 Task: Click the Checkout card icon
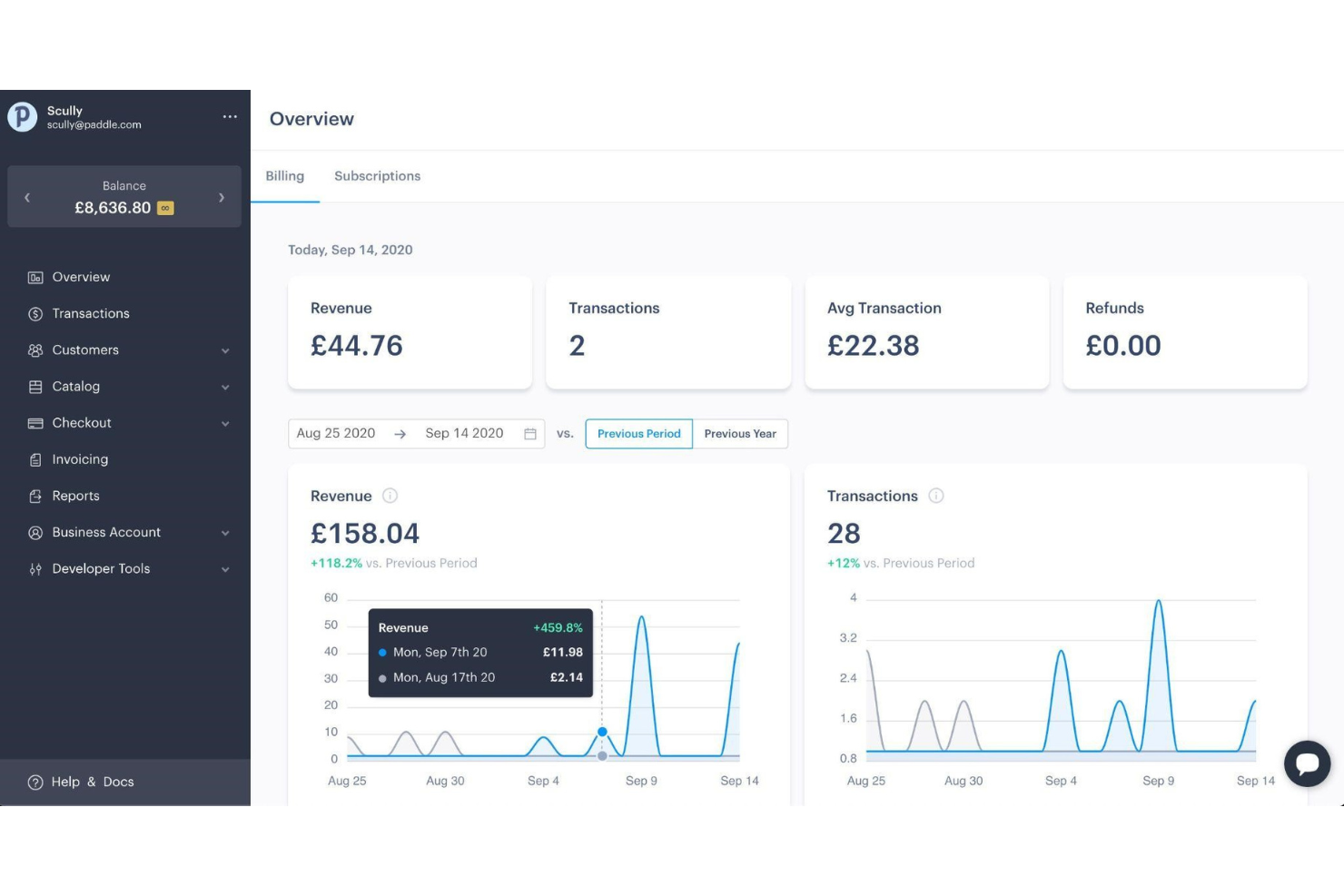point(35,423)
